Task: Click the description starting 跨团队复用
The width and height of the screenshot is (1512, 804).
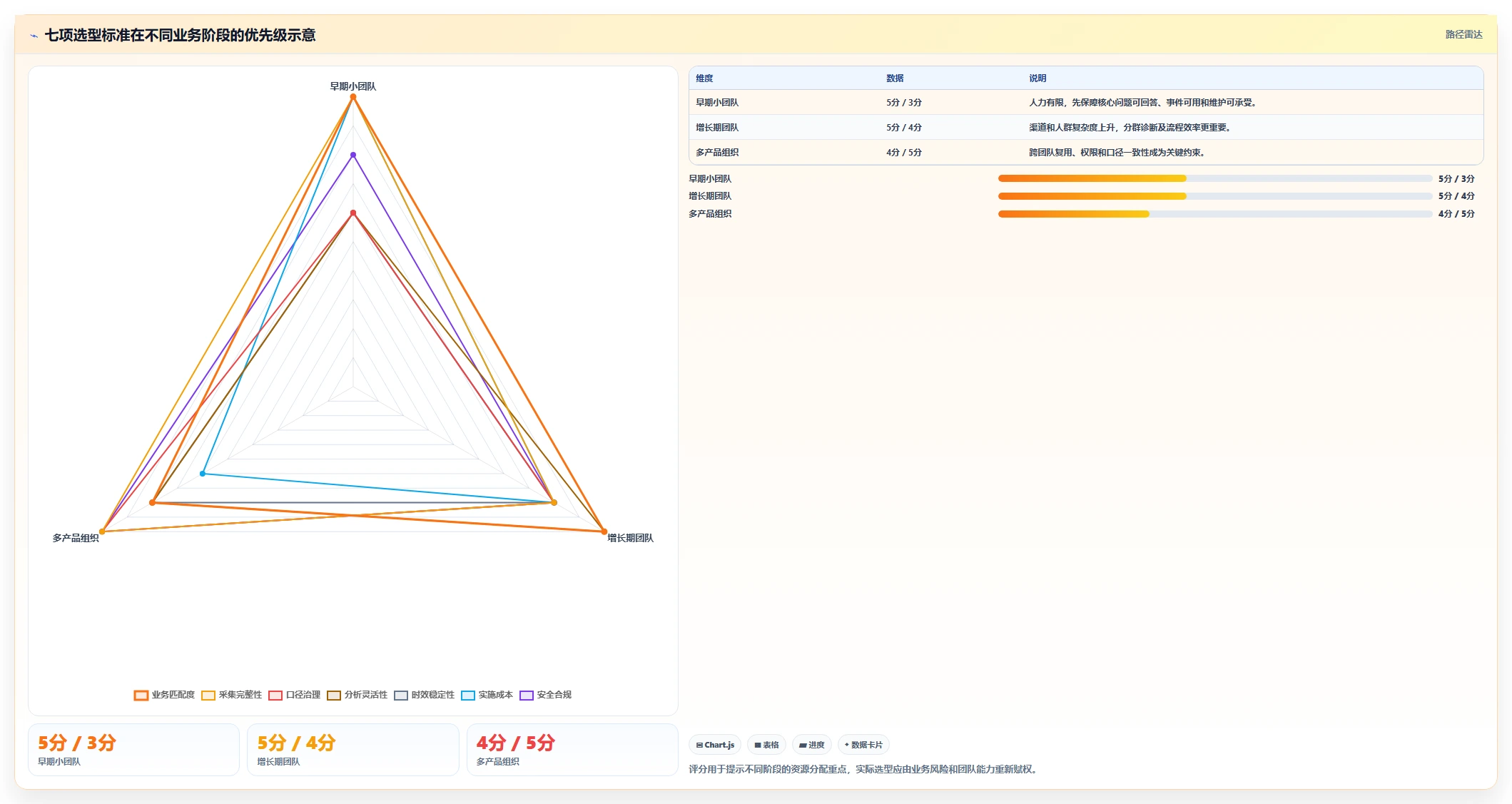Action: click(1117, 153)
